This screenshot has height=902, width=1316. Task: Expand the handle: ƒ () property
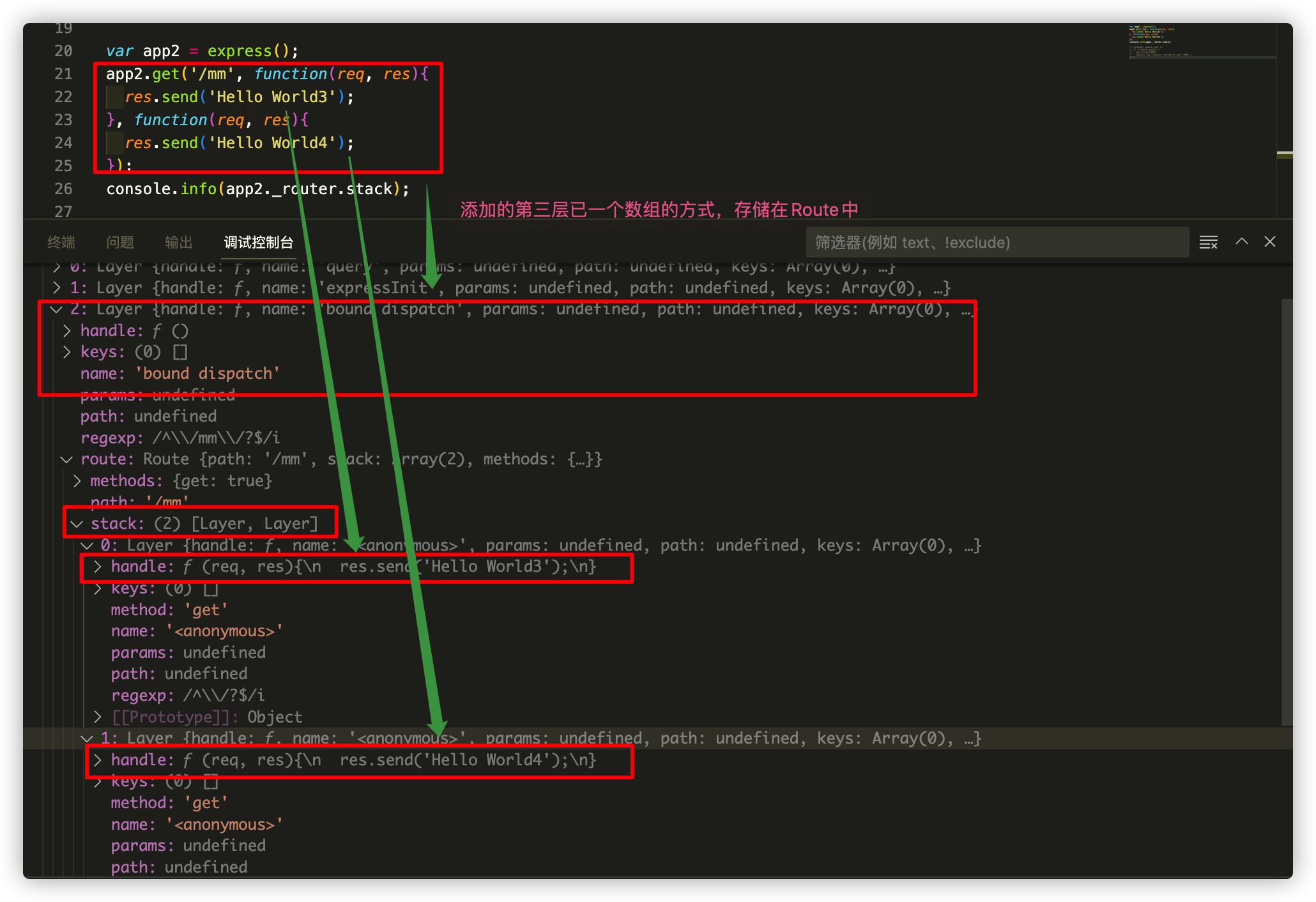pos(67,331)
